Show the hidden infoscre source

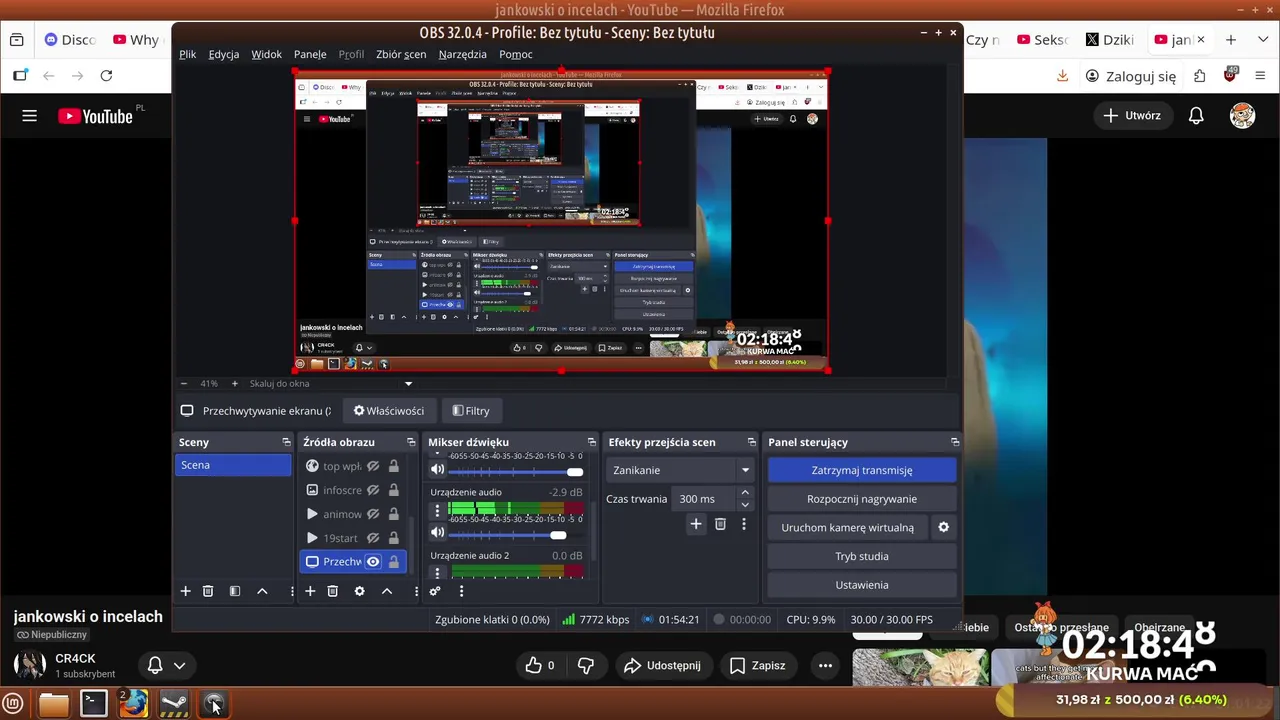click(373, 490)
